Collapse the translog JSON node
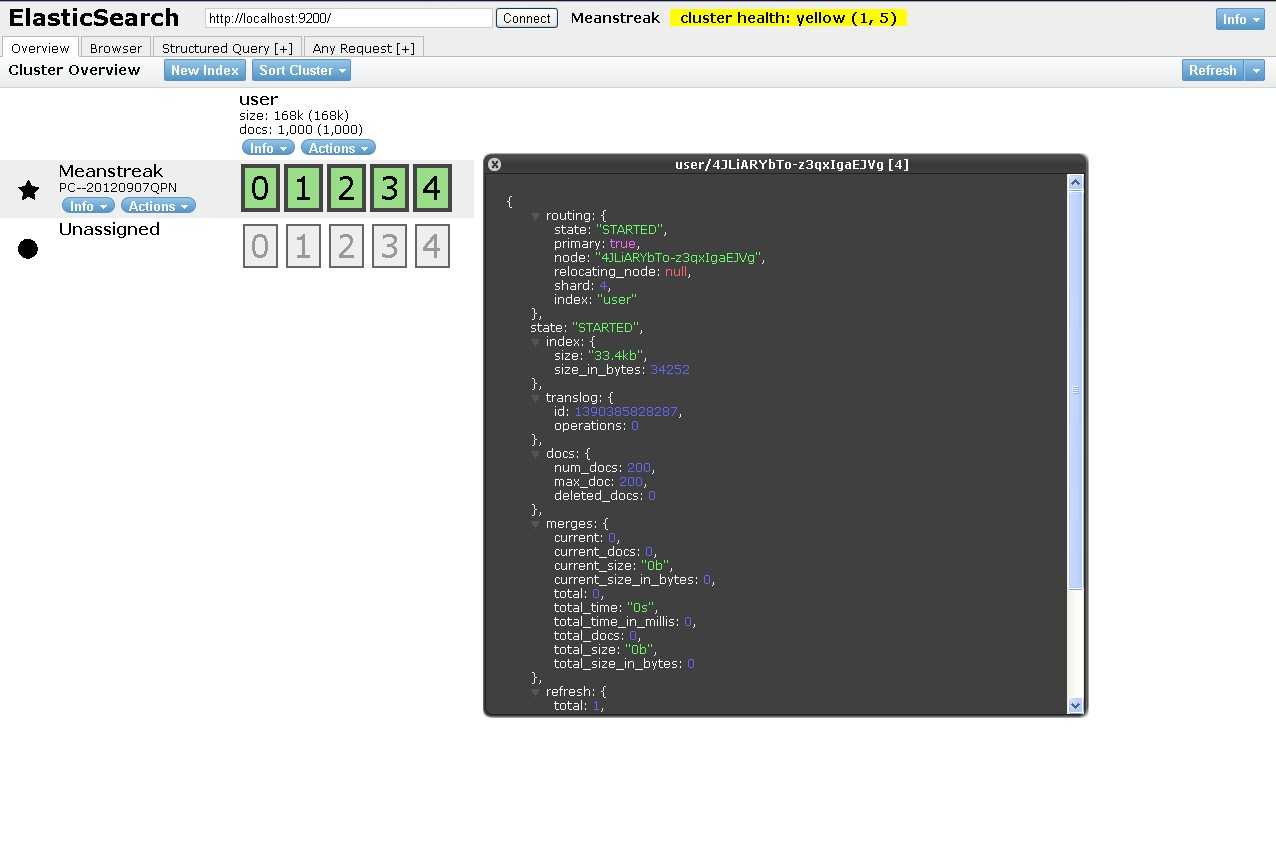This screenshot has height=849, width=1276. click(x=536, y=398)
